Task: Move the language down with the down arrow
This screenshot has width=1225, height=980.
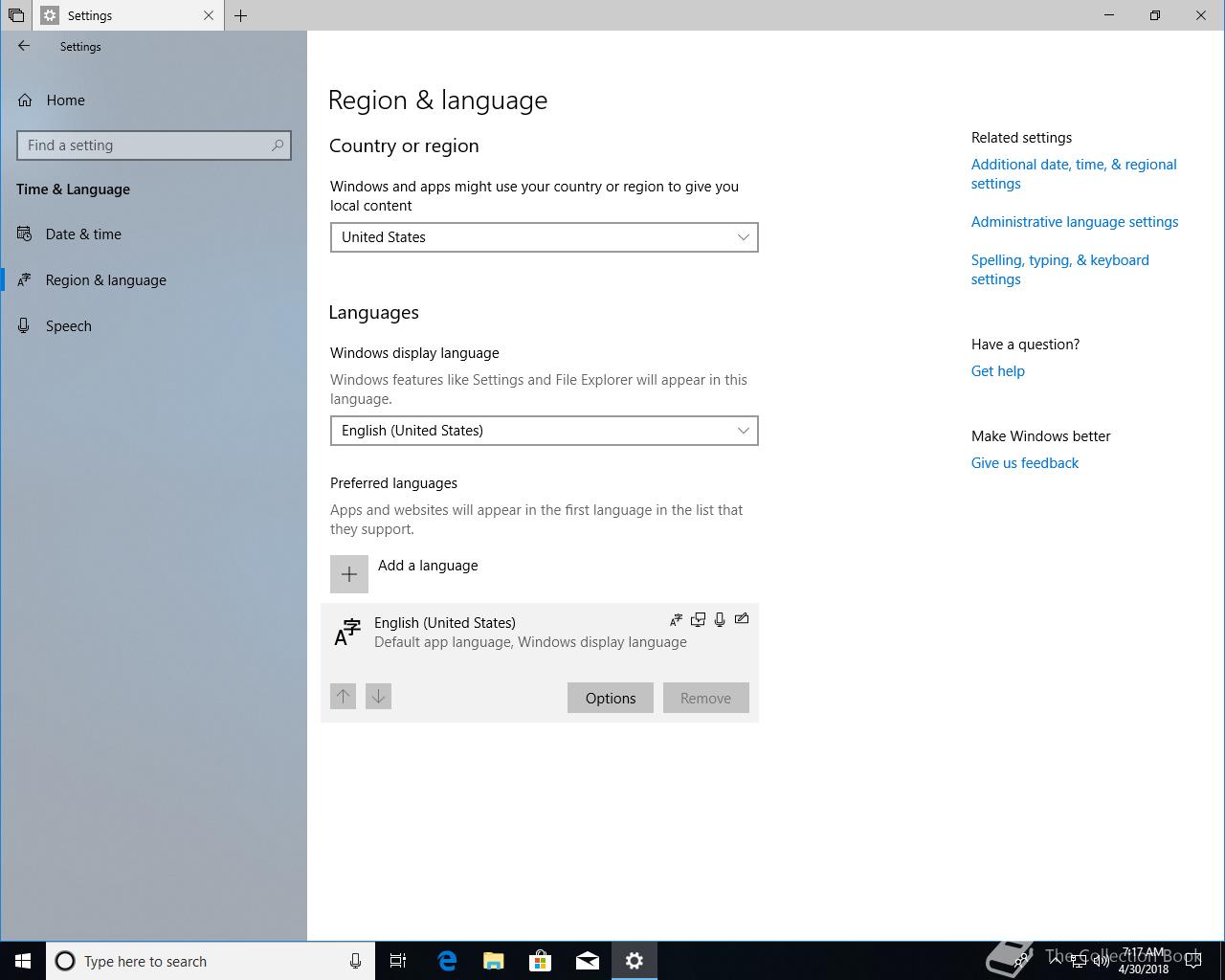Action: click(378, 697)
